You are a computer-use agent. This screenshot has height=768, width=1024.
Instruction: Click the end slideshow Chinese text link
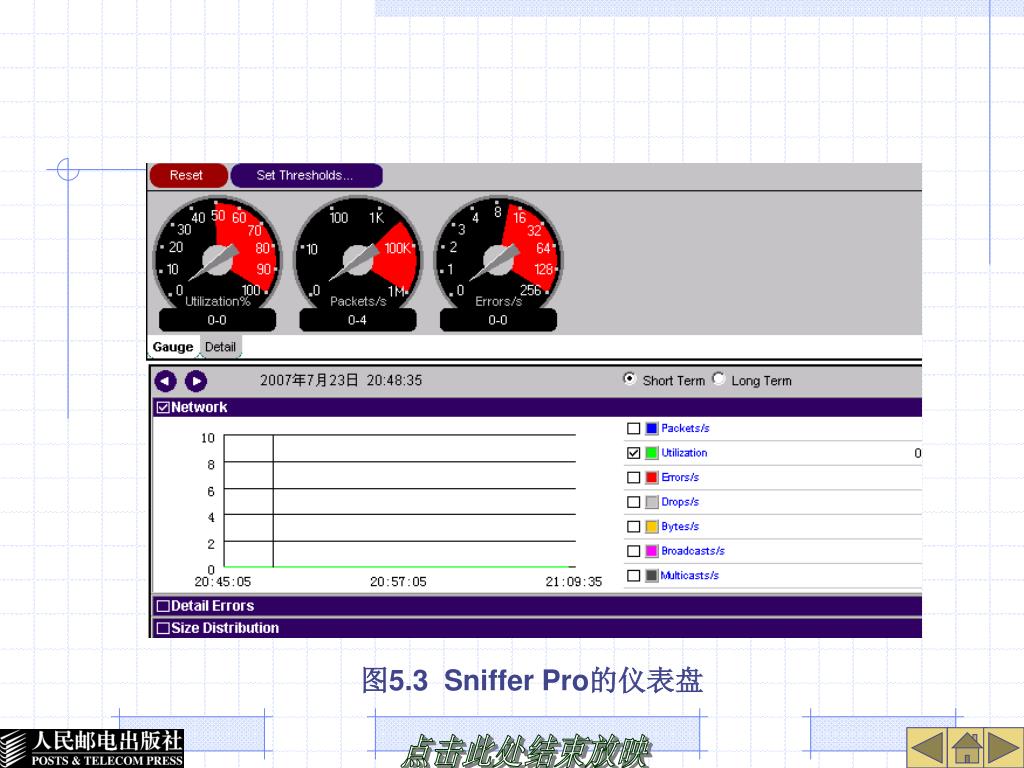(x=526, y=751)
